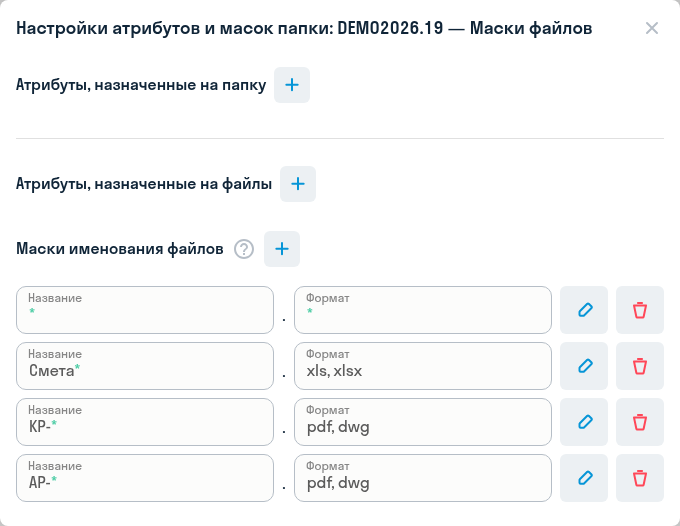Add attribute assigned to folder

292,85
